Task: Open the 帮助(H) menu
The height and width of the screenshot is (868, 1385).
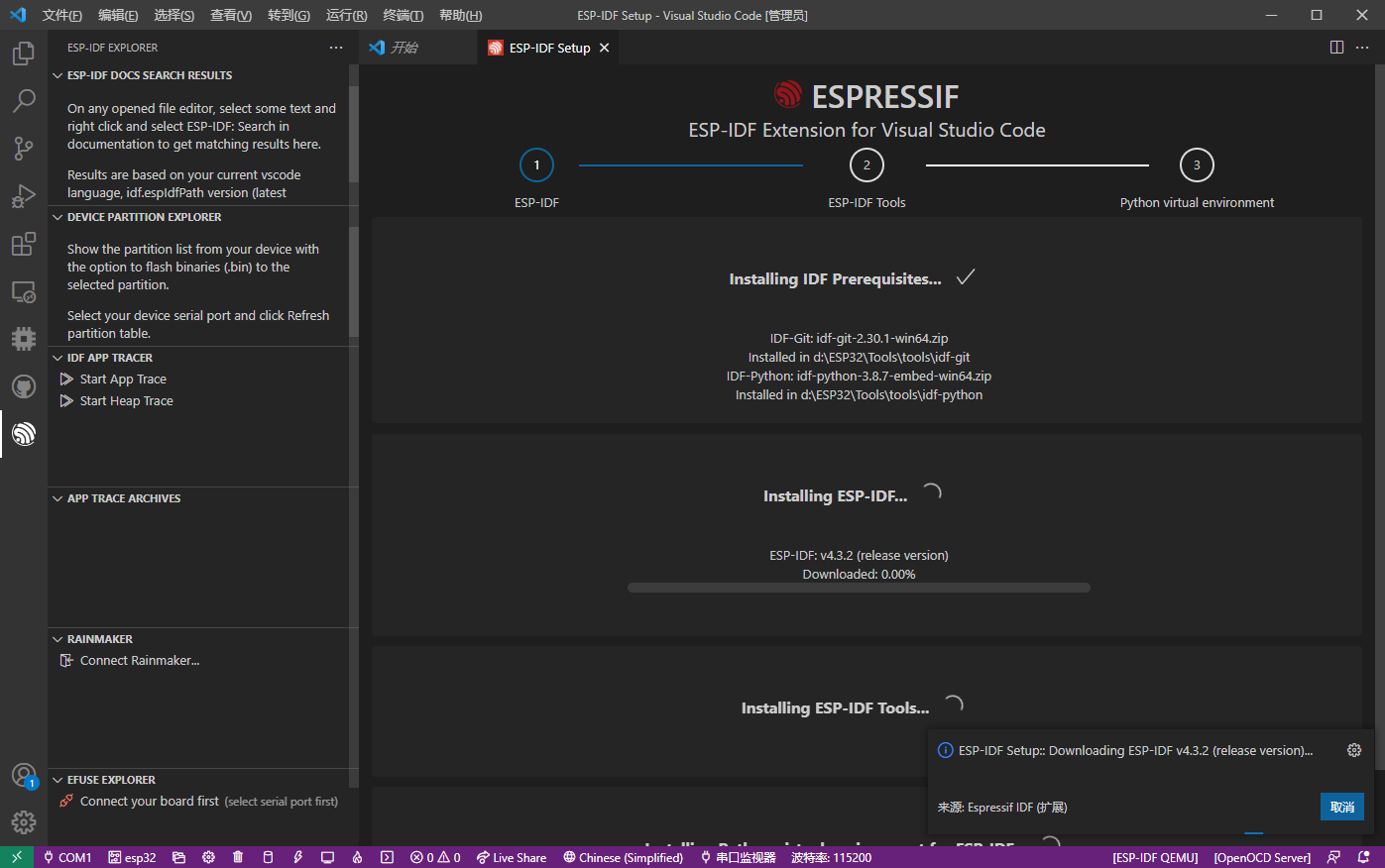Action: (x=460, y=15)
